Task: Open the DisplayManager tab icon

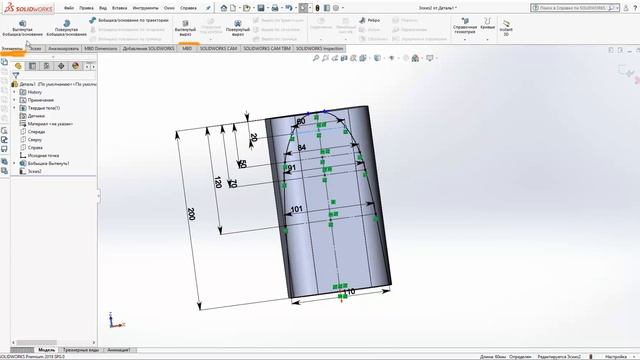Action: [x=75, y=66]
